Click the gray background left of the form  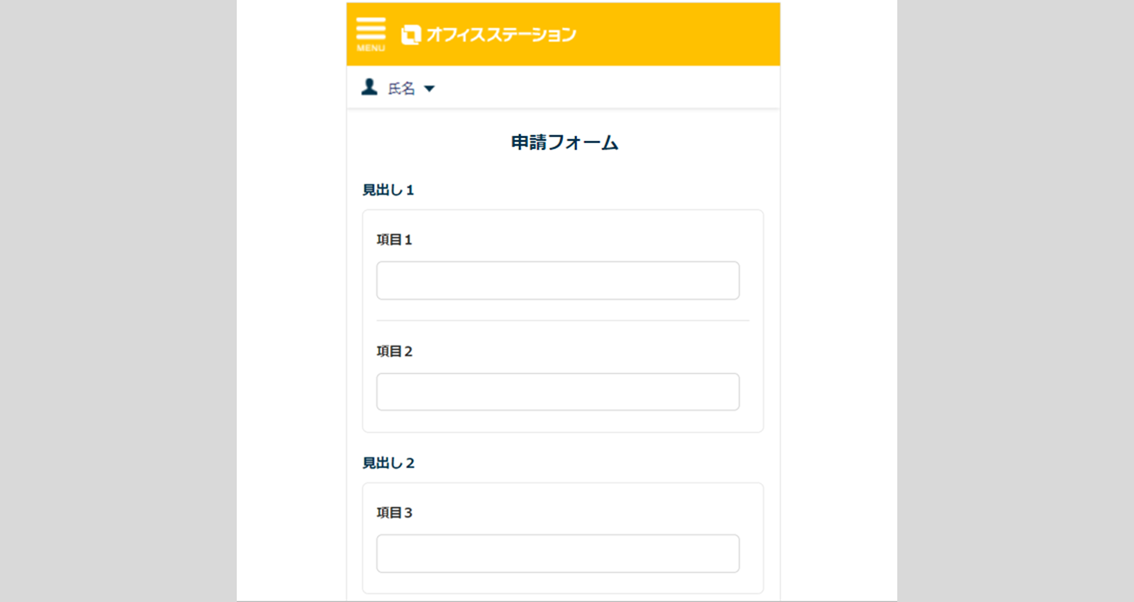click(118, 300)
